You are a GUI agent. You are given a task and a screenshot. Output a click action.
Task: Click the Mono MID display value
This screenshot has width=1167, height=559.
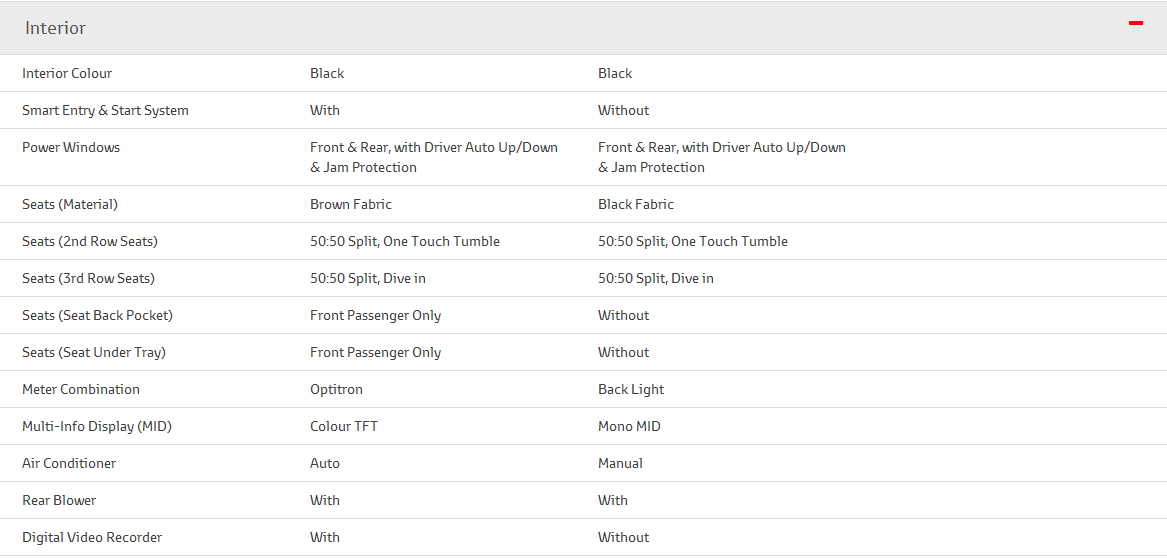coord(629,426)
